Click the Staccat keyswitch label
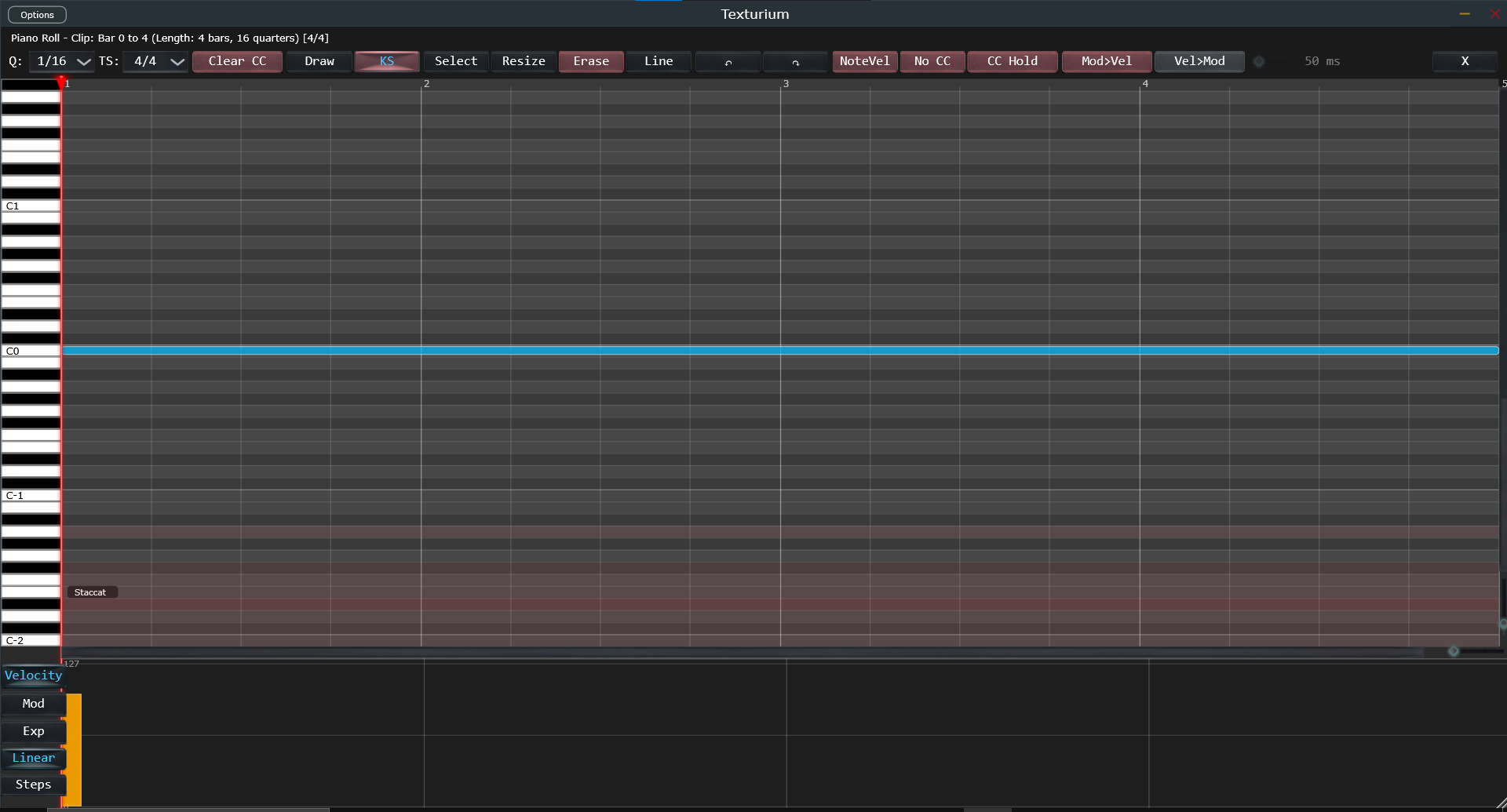Image resolution: width=1507 pixels, height=812 pixels. [92, 592]
